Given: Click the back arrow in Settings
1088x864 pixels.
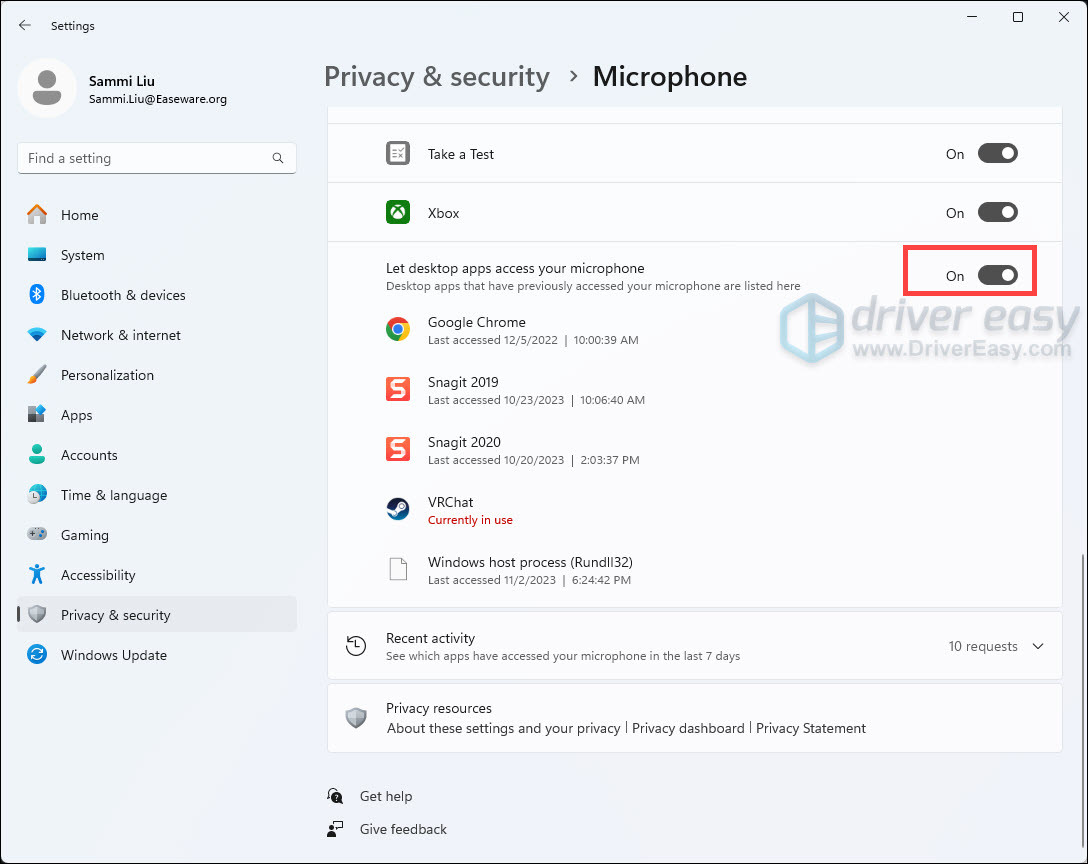Looking at the screenshot, I should [x=25, y=25].
